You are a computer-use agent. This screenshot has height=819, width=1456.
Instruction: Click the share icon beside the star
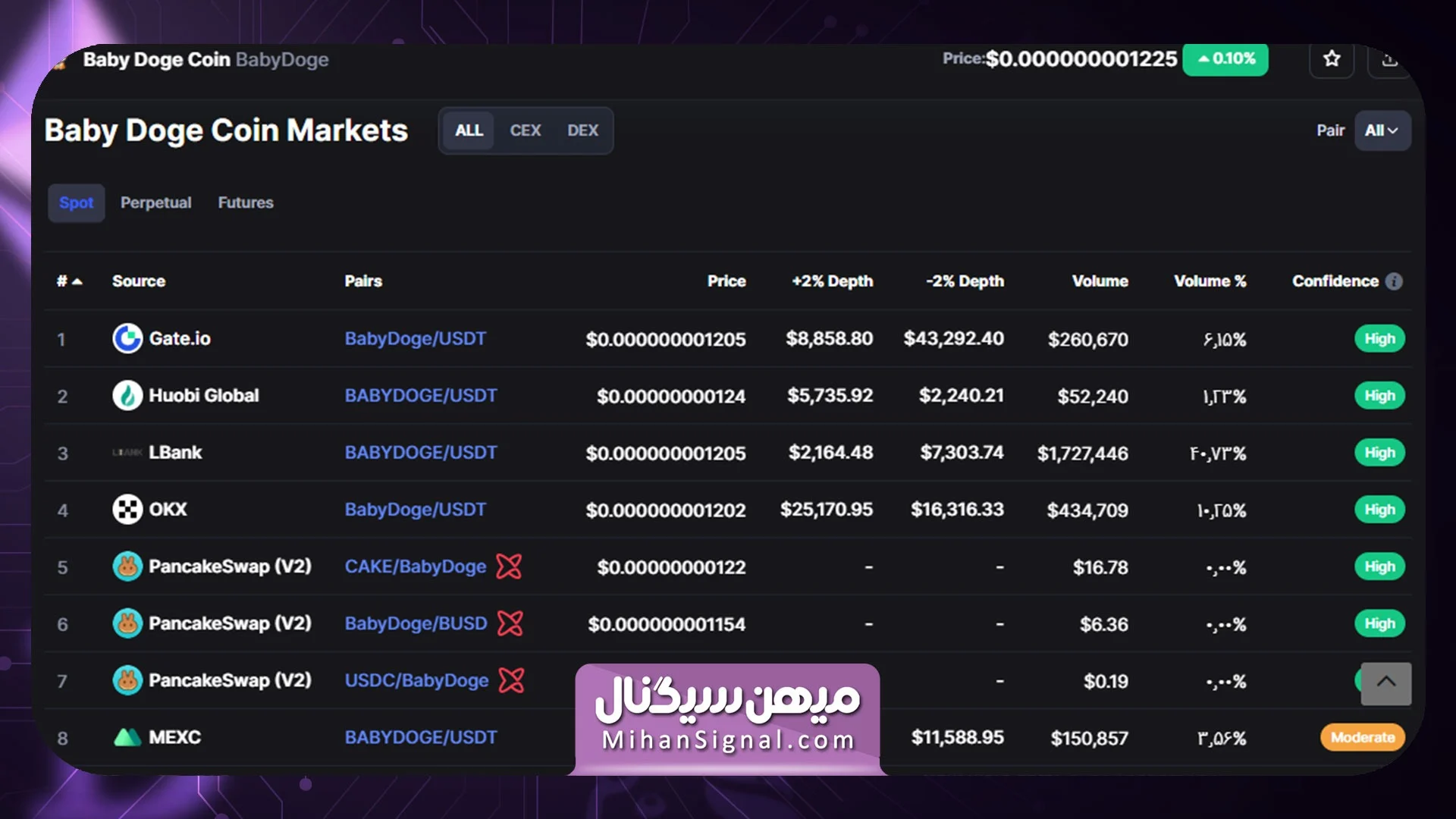pyautogui.click(x=1389, y=59)
